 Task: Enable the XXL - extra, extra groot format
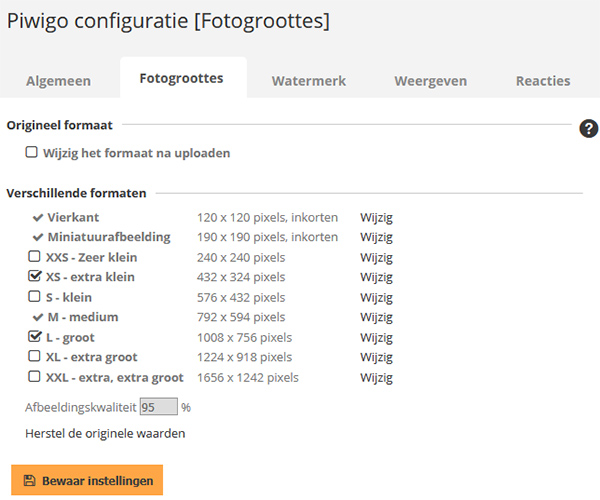coord(34,376)
